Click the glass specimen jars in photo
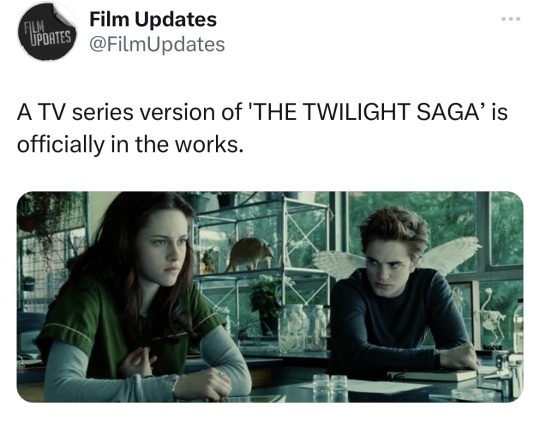Viewport: 540px width, 434px height. point(303,327)
